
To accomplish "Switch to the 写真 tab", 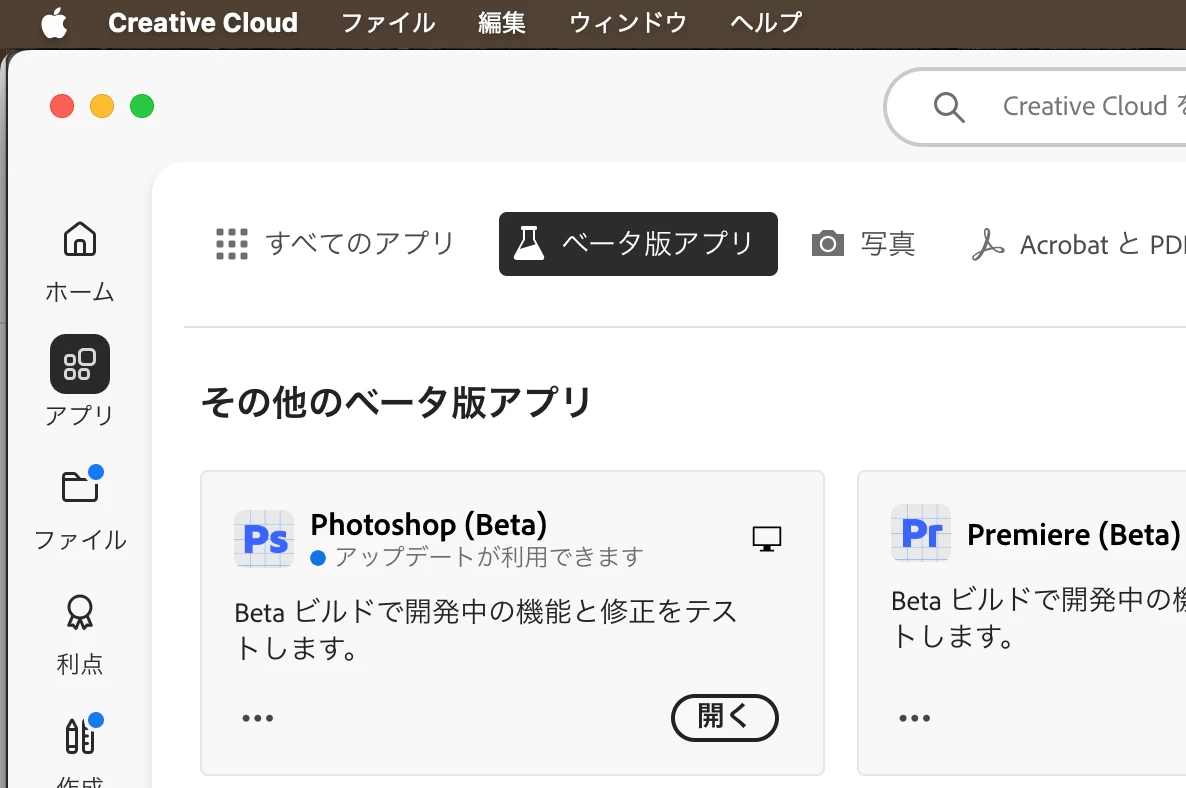I will point(863,244).
